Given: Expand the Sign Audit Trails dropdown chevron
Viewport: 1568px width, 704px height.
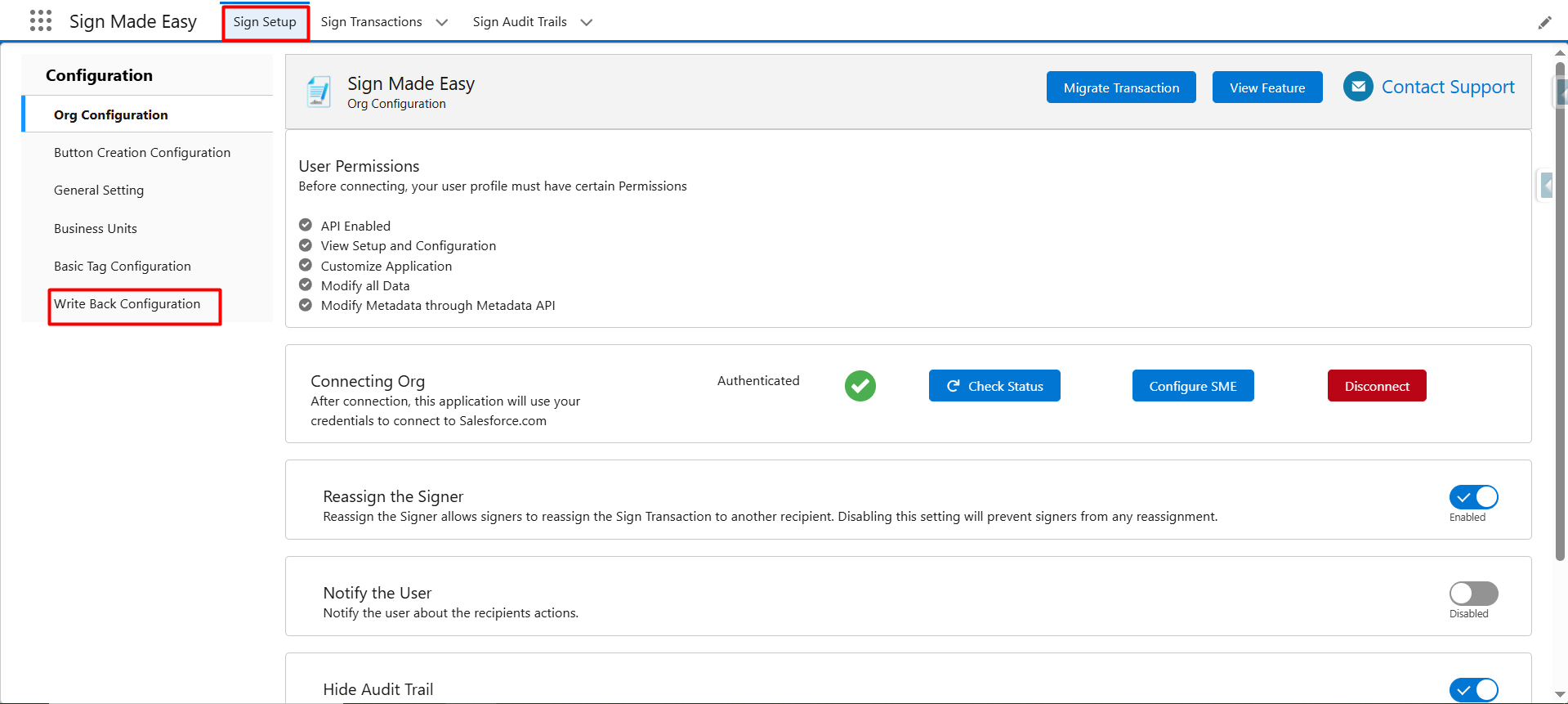Looking at the screenshot, I should pos(587,22).
